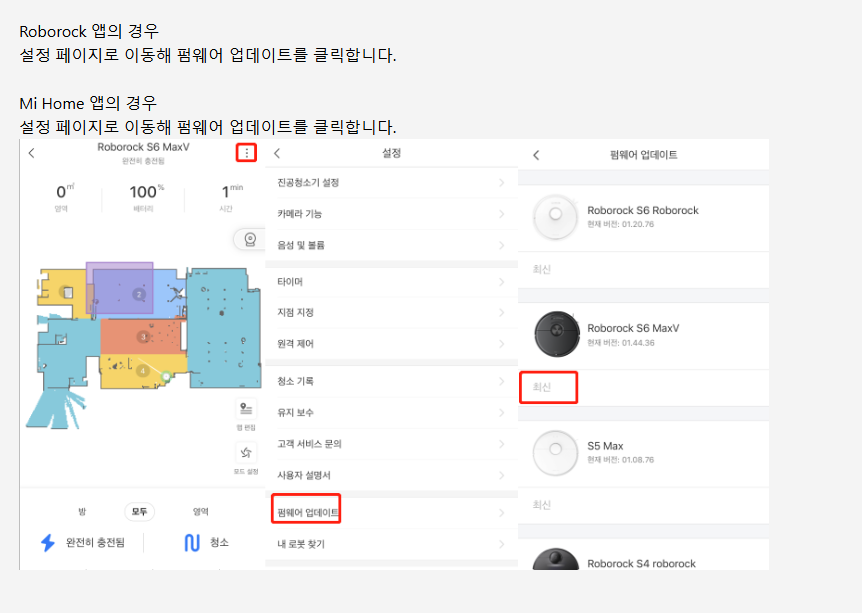
Task: Open the 맵 편집 map edit icon
Action: pyautogui.click(x=246, y=409)
